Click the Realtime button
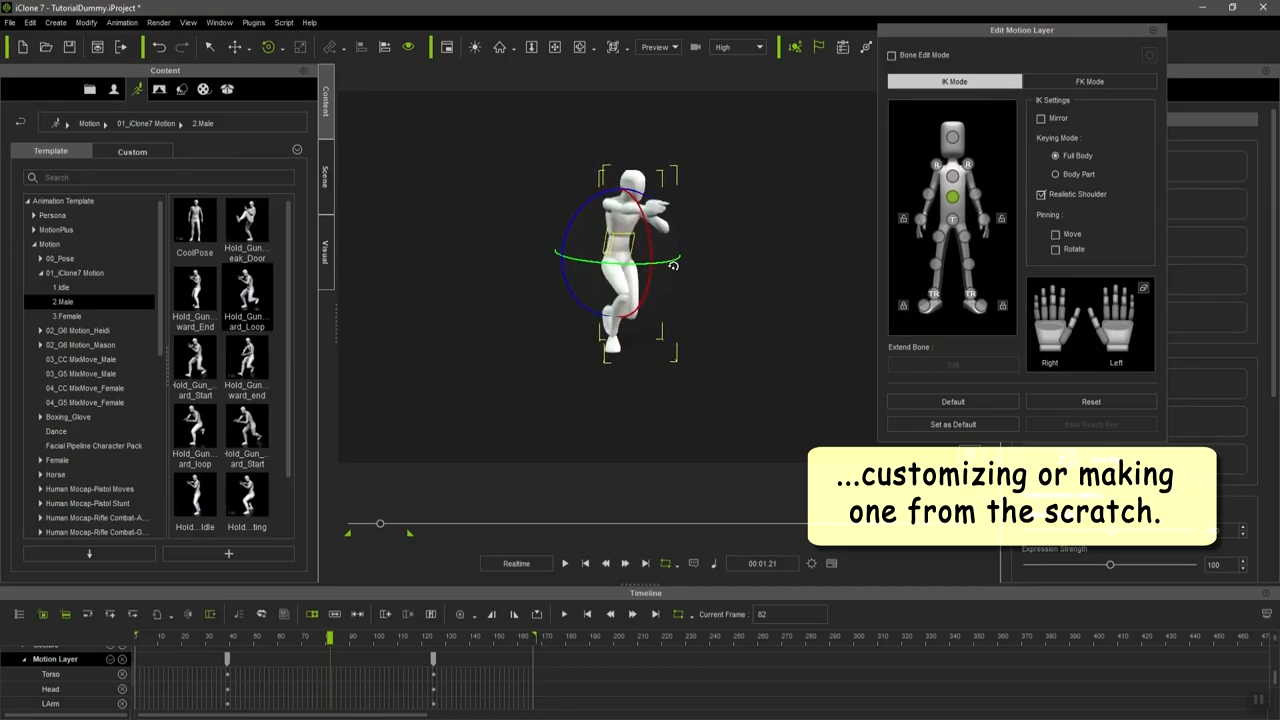The height and width of the screenshot is (720, 1280). click(516, 563)
